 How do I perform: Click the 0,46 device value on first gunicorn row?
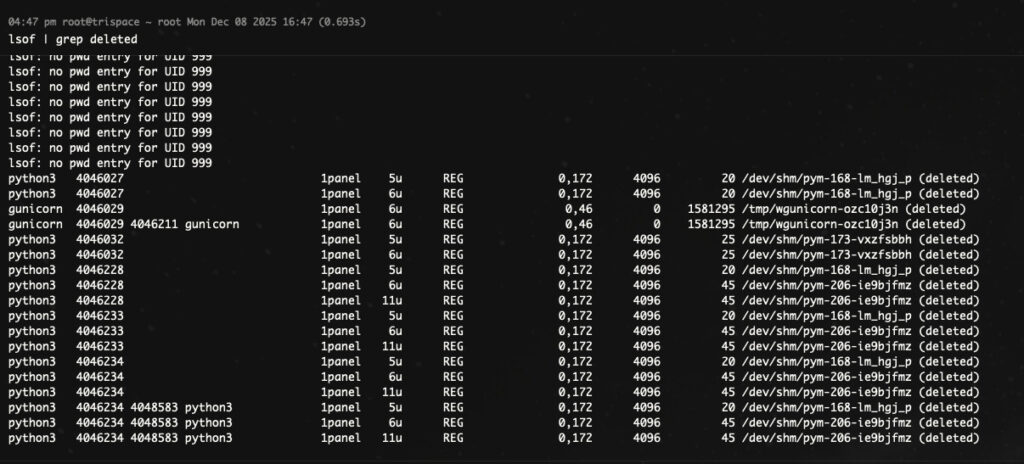578,208
